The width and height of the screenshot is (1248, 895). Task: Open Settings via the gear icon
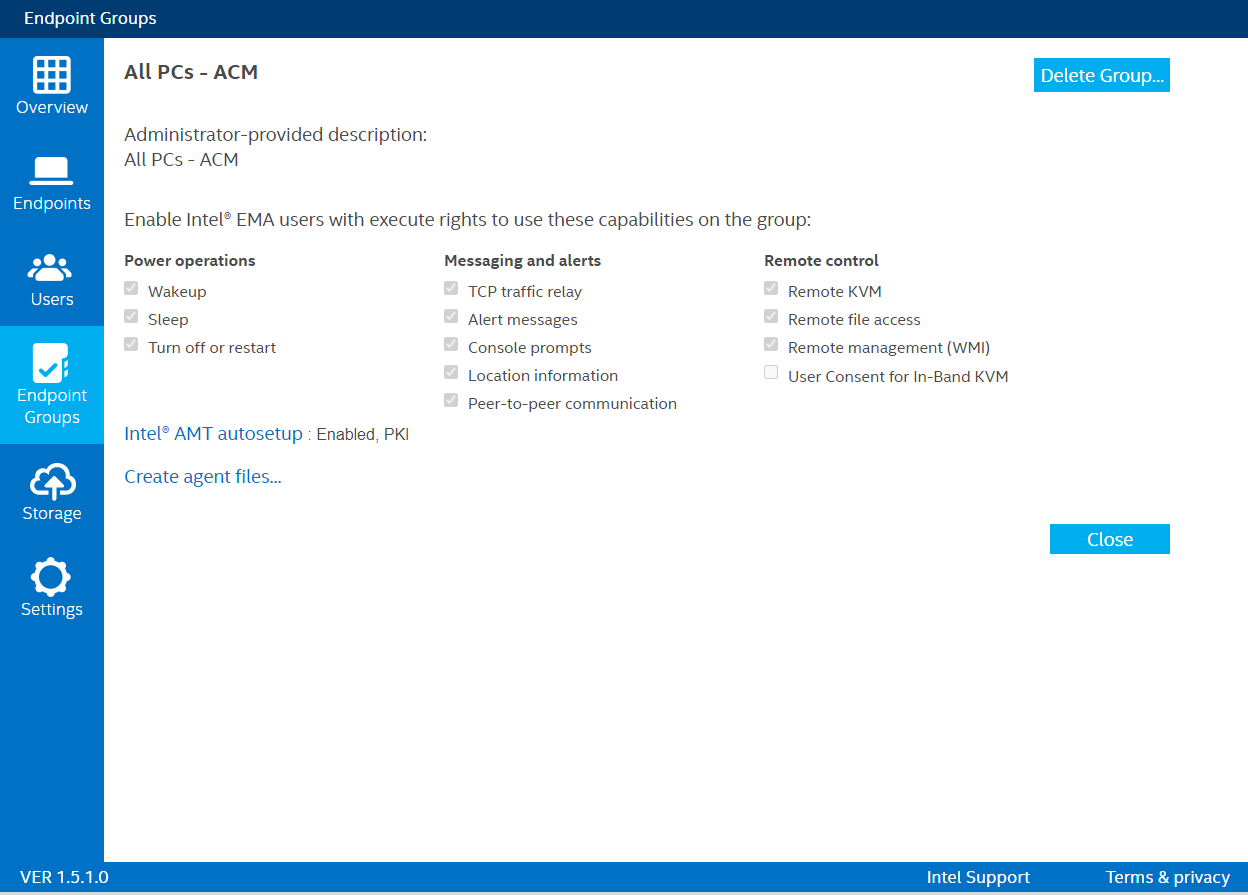pos(52,575)
